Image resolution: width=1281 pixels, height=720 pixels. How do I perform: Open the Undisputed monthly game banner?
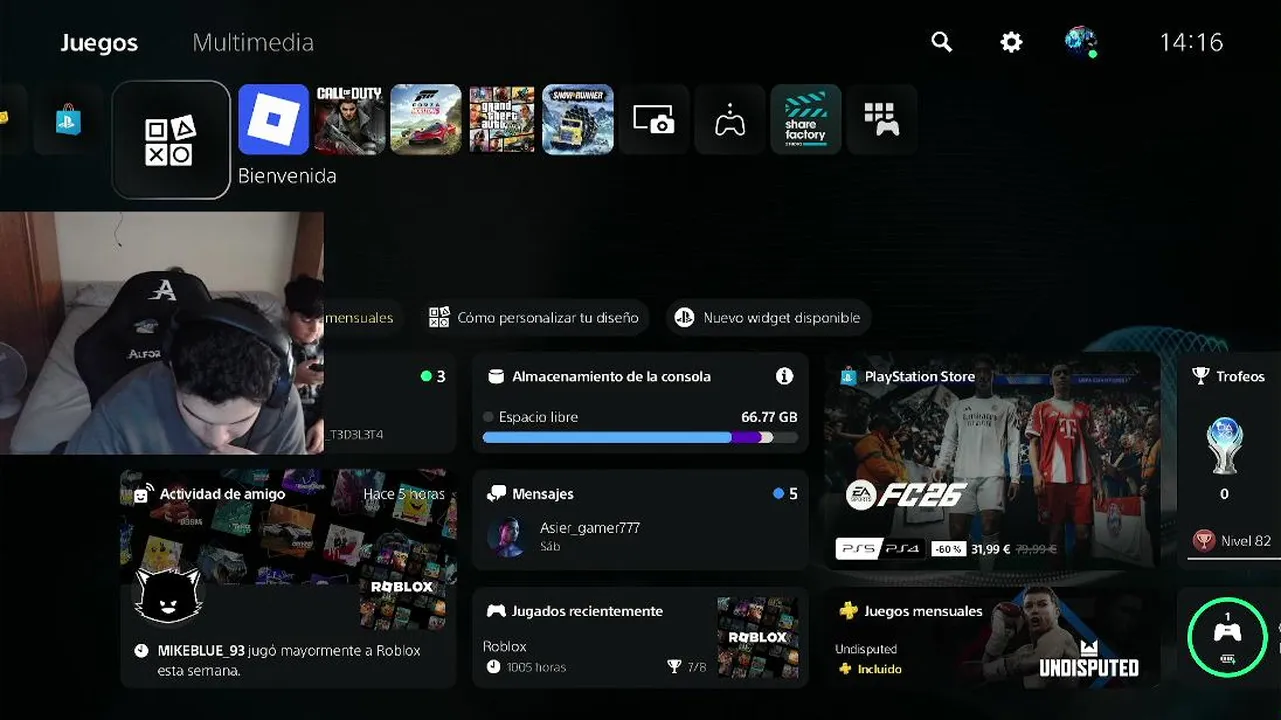click(993, 637)
